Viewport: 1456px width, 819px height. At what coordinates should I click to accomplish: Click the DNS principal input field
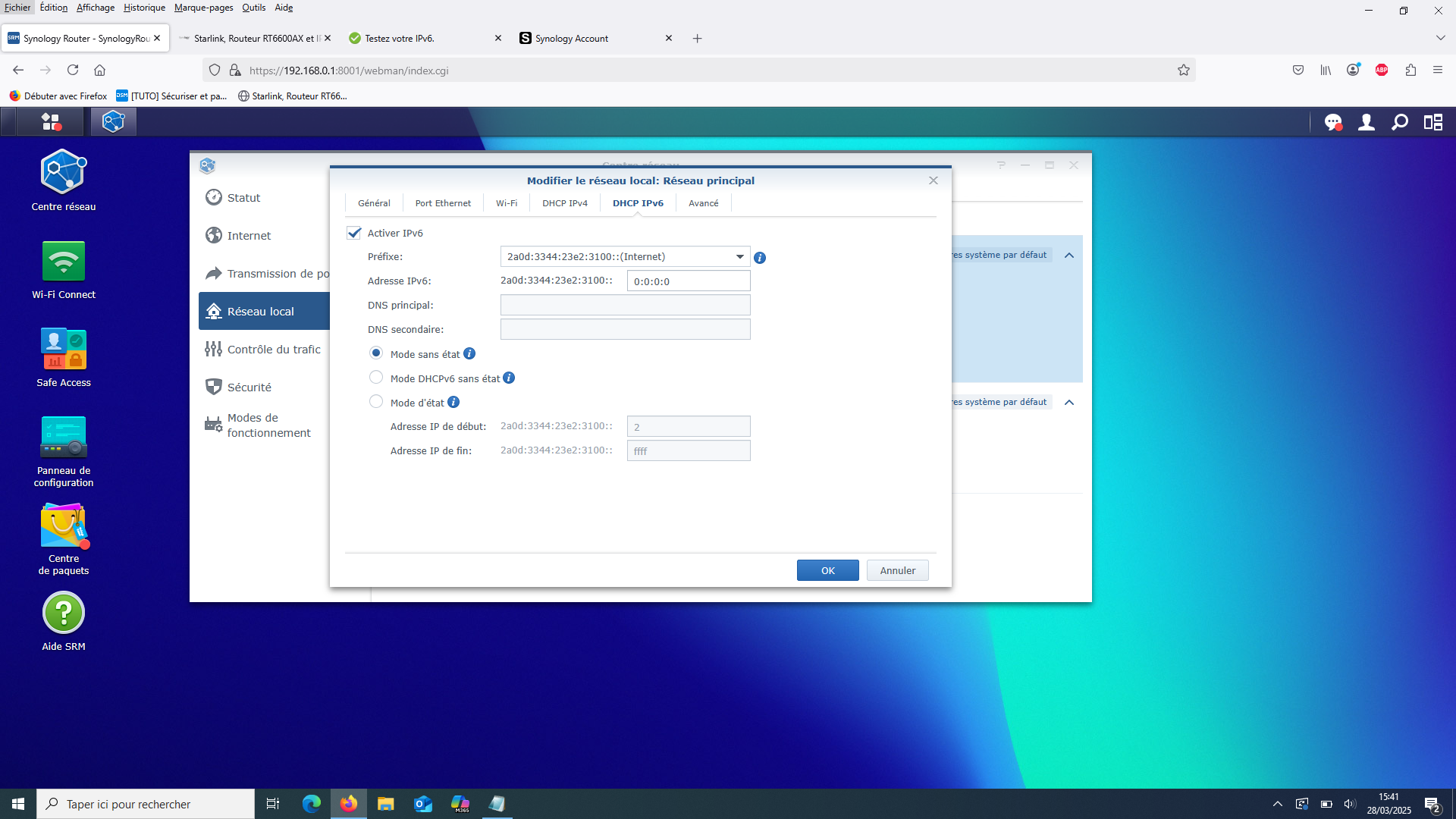point(625,305)
